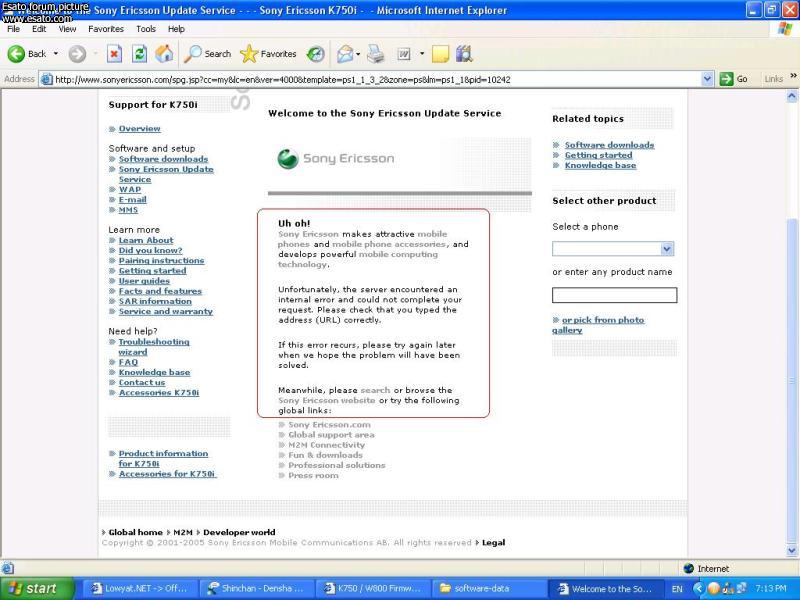Open the SAR information link
The image size is (800, 600).
coord(155,302)
